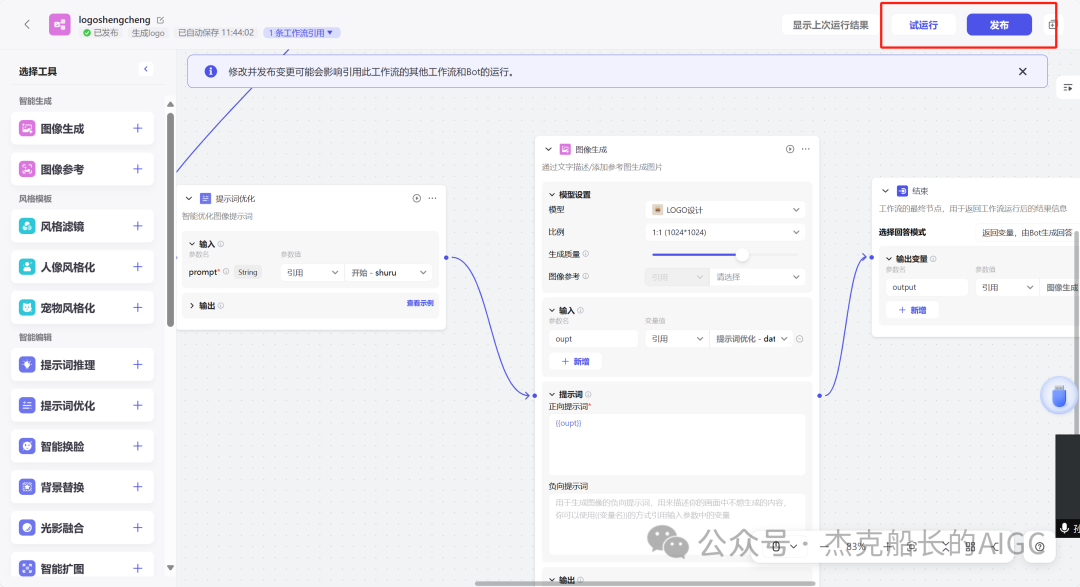Select the 宠物风格化 tool icon
This screenshot has width=1080, height=587.
[27, 307]
